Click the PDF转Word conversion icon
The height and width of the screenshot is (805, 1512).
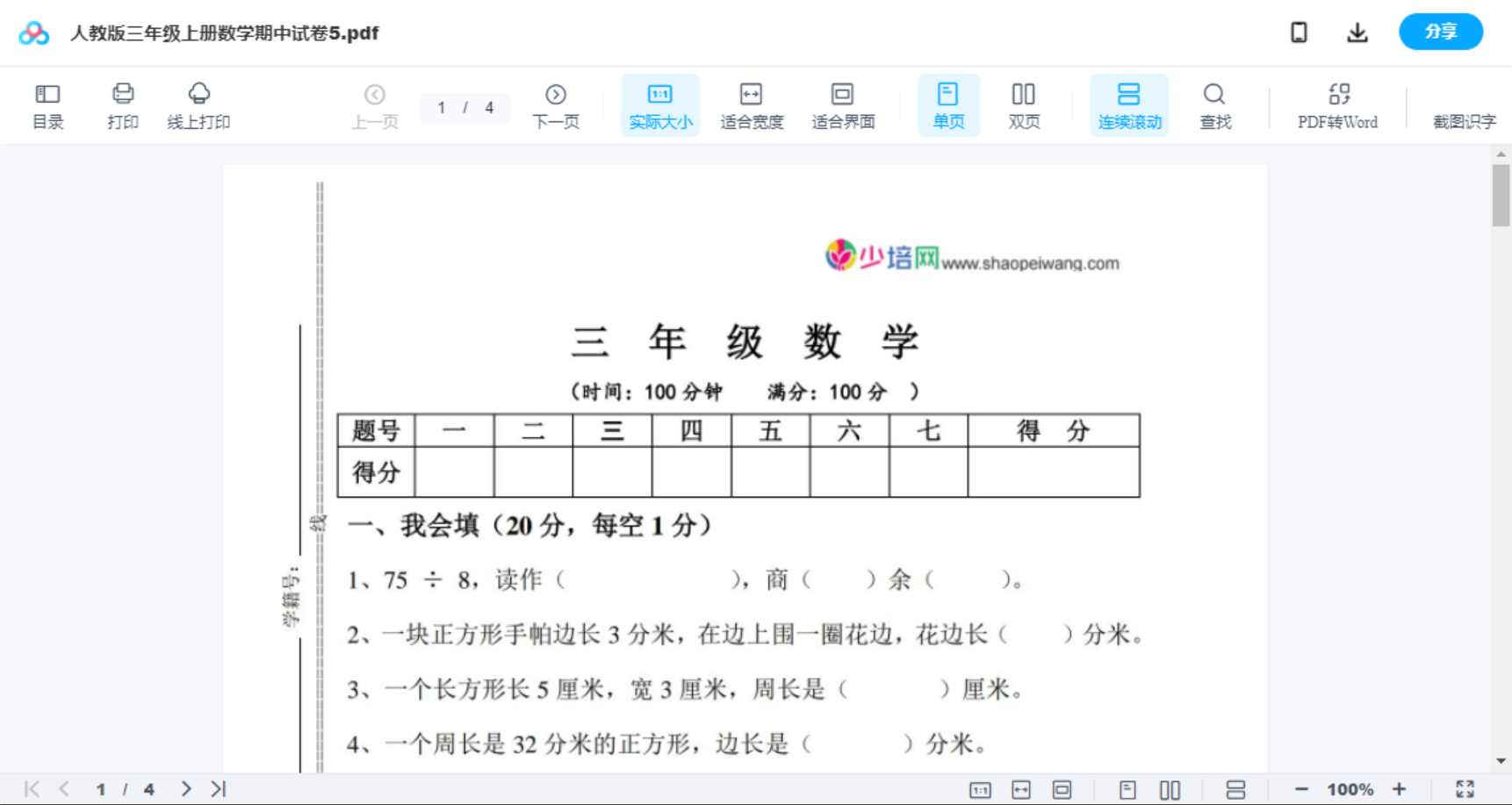tap(1337, 104)
